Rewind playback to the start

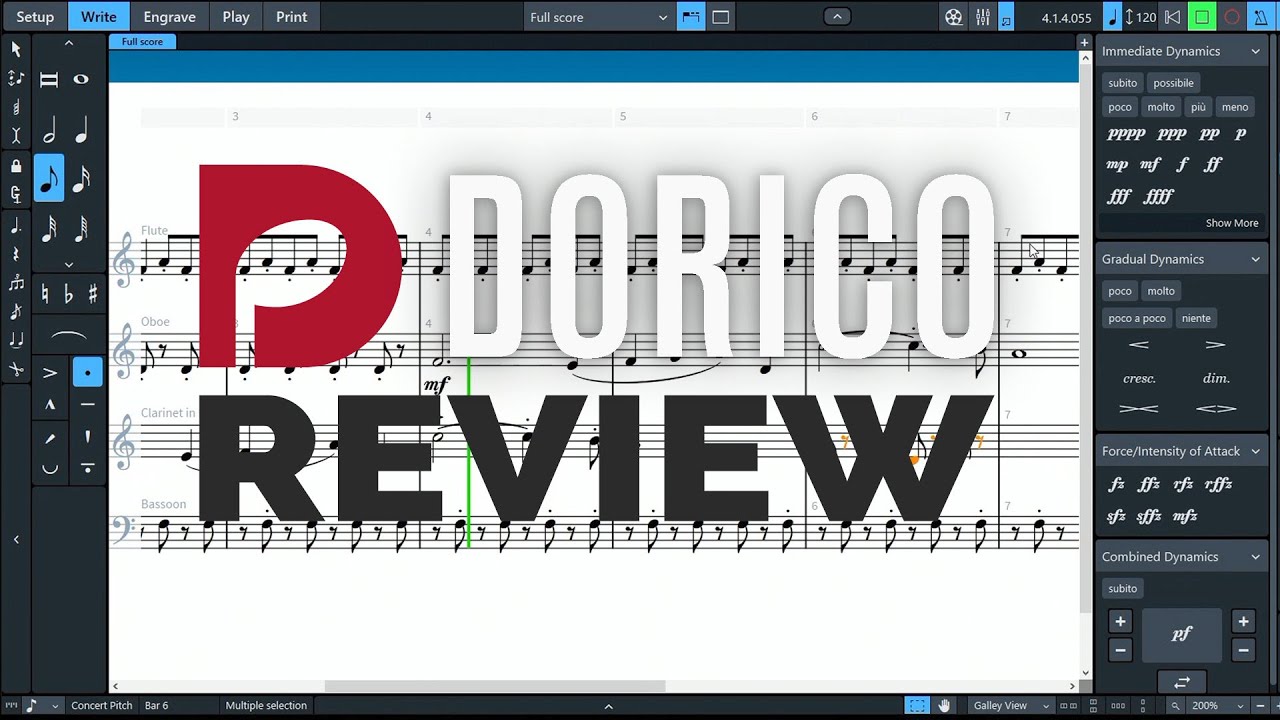pyautogui.click(x=1173, y=17)
